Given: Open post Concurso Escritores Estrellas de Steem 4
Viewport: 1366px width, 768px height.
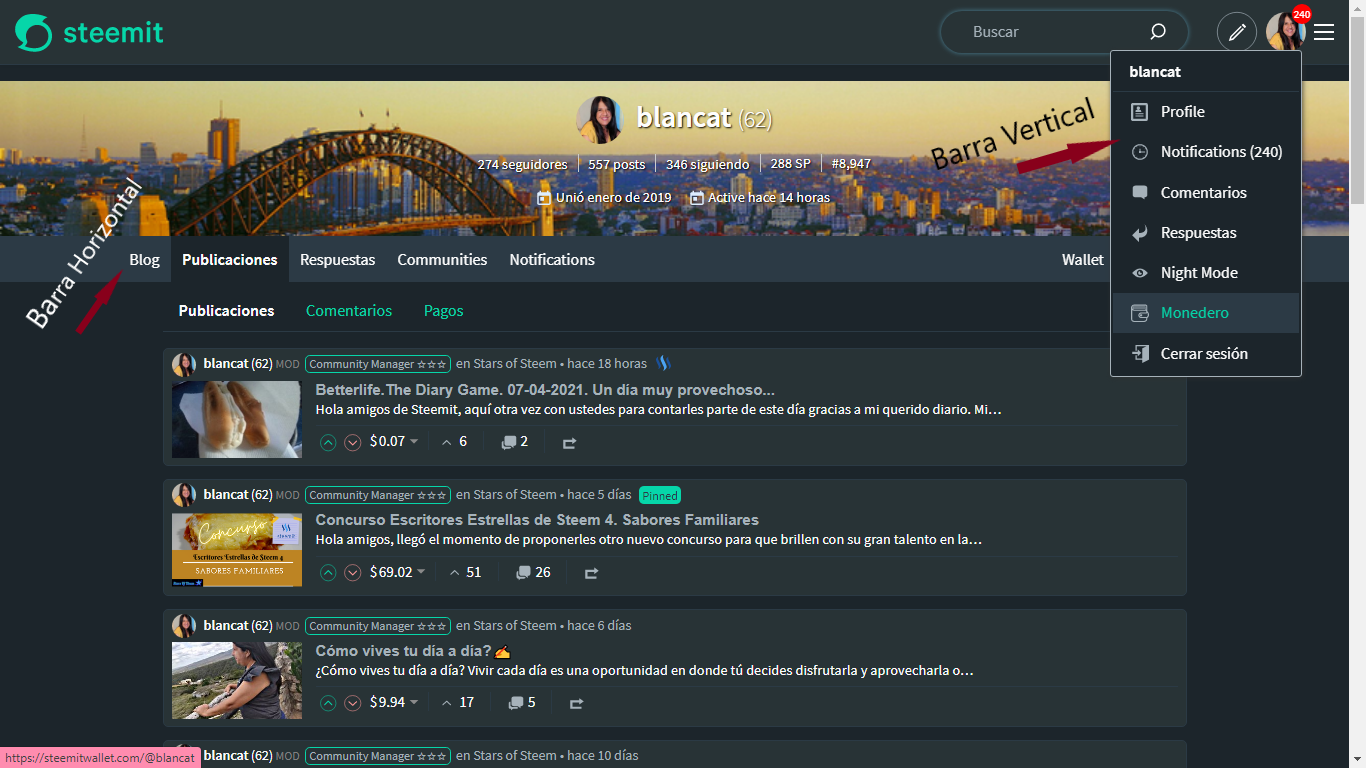Looking at the screenshot, I should (537, 520).
